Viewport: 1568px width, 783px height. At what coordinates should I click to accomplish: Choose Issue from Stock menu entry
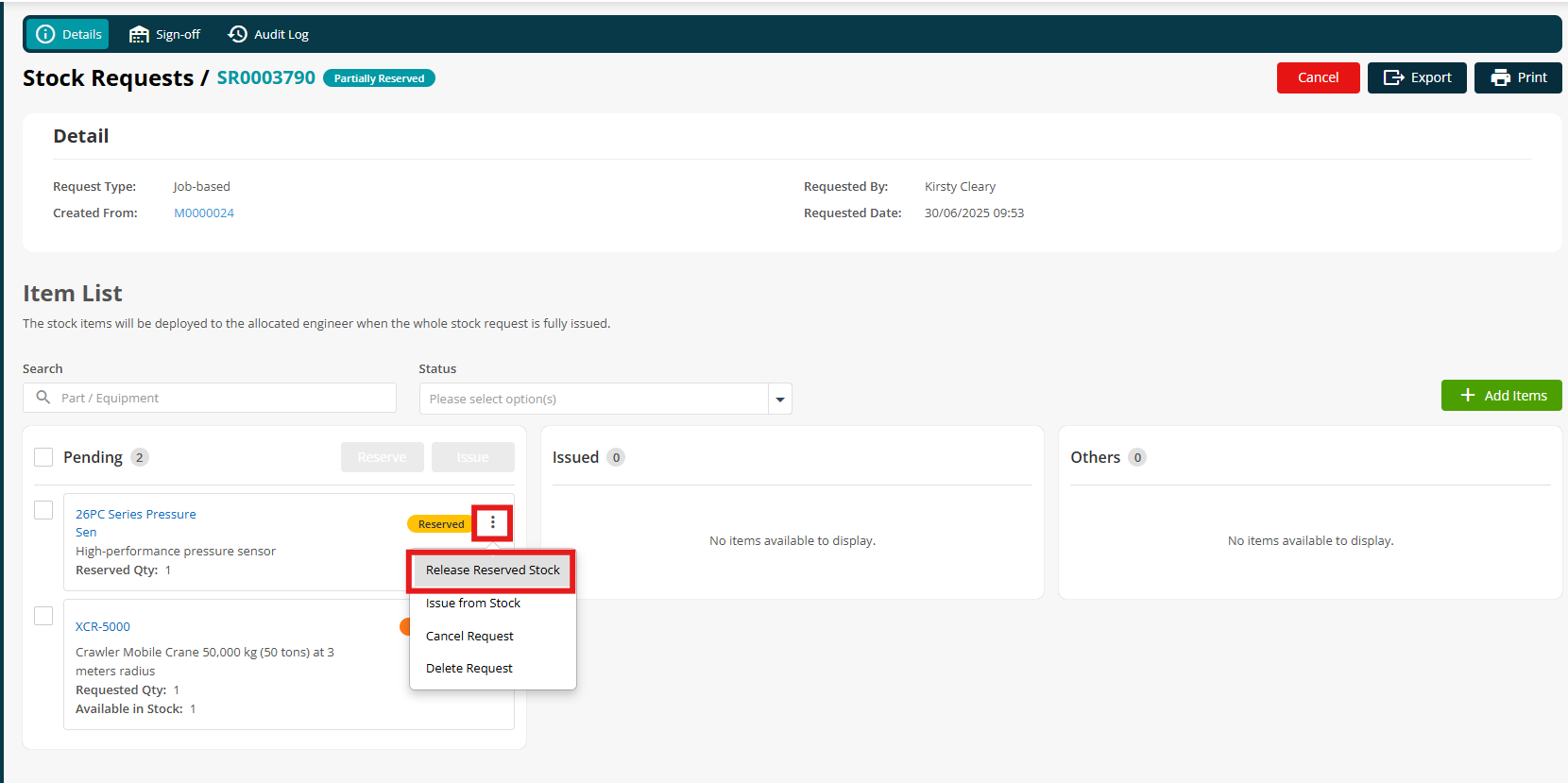pyautogui.click(x=473, y=603)
